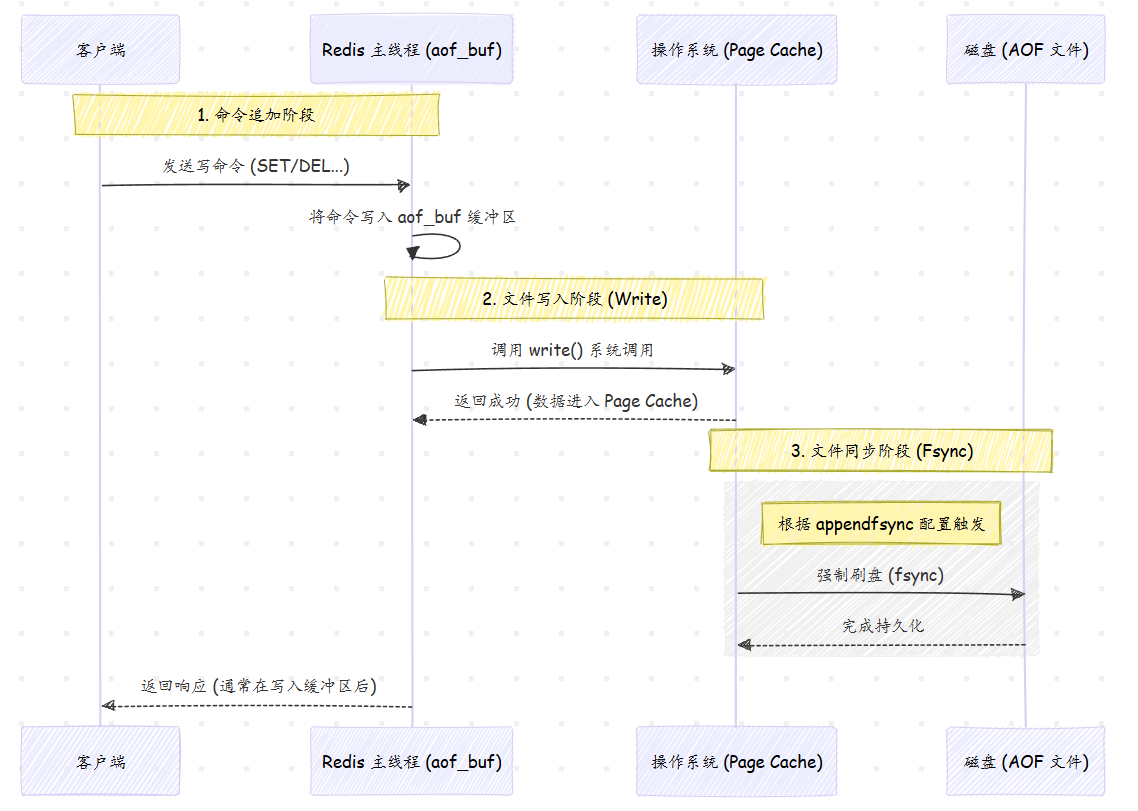Screen dimensions: 1138x811
Task: Select the bottom 磁盘 (AOF 文件) box
Action: tap(1026, 761)
